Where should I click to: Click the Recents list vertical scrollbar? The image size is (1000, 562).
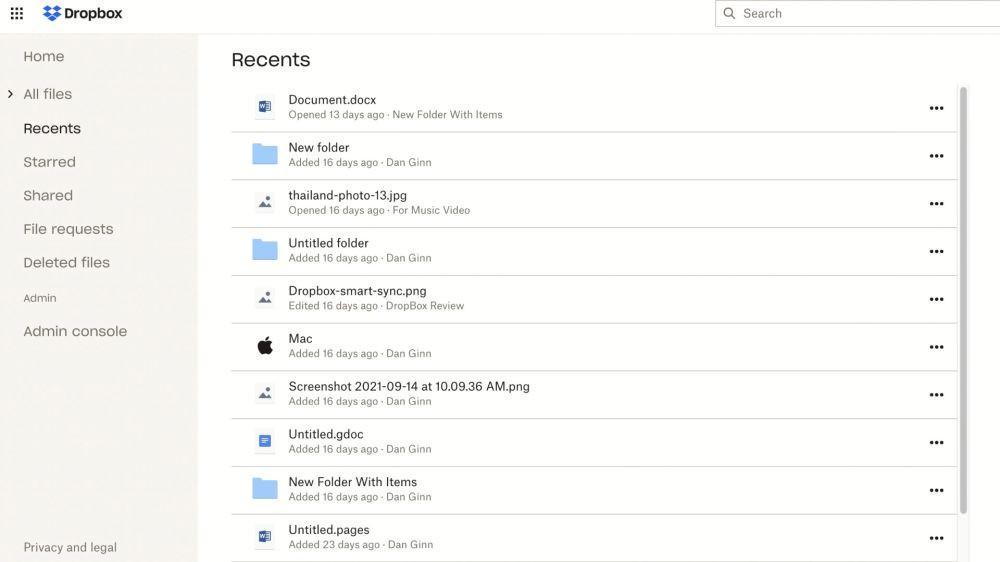point(963,300)
